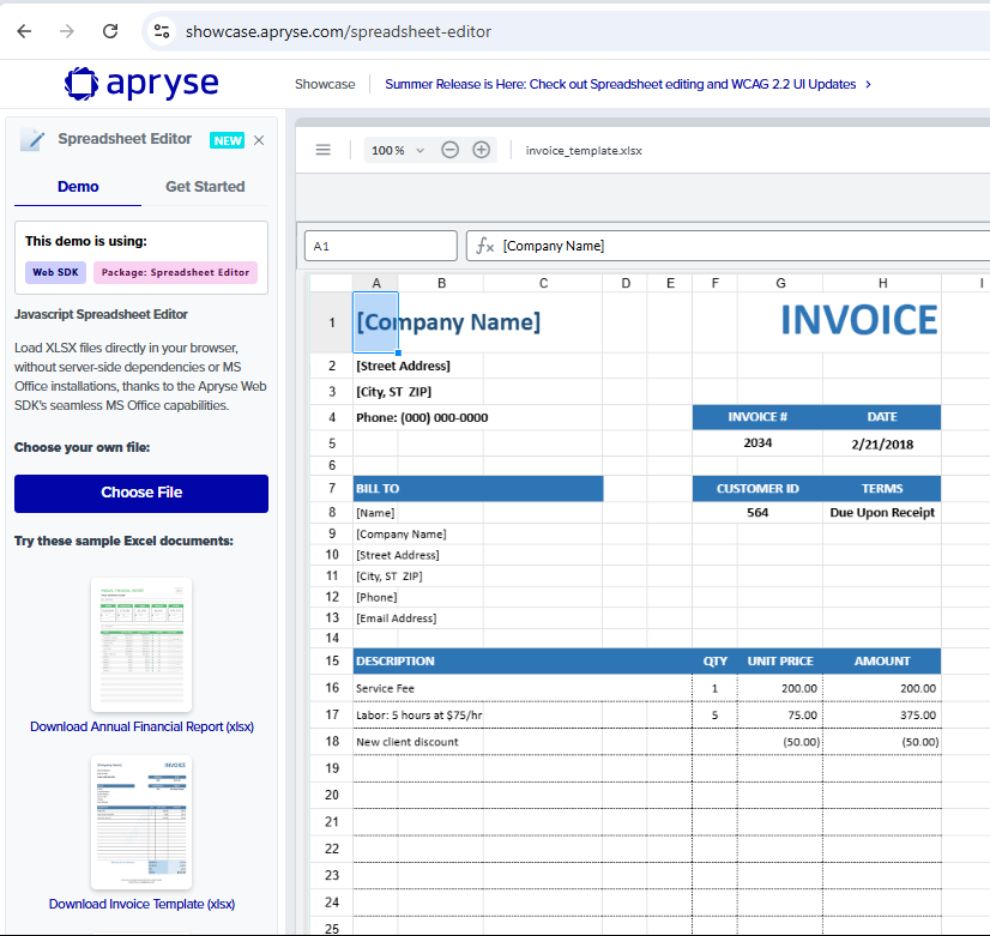Close the Spreadsheet Editor panel
Image resolution: width=990 pixels, height=936 pixels.
pyautogui.click(x=259, y=140)
